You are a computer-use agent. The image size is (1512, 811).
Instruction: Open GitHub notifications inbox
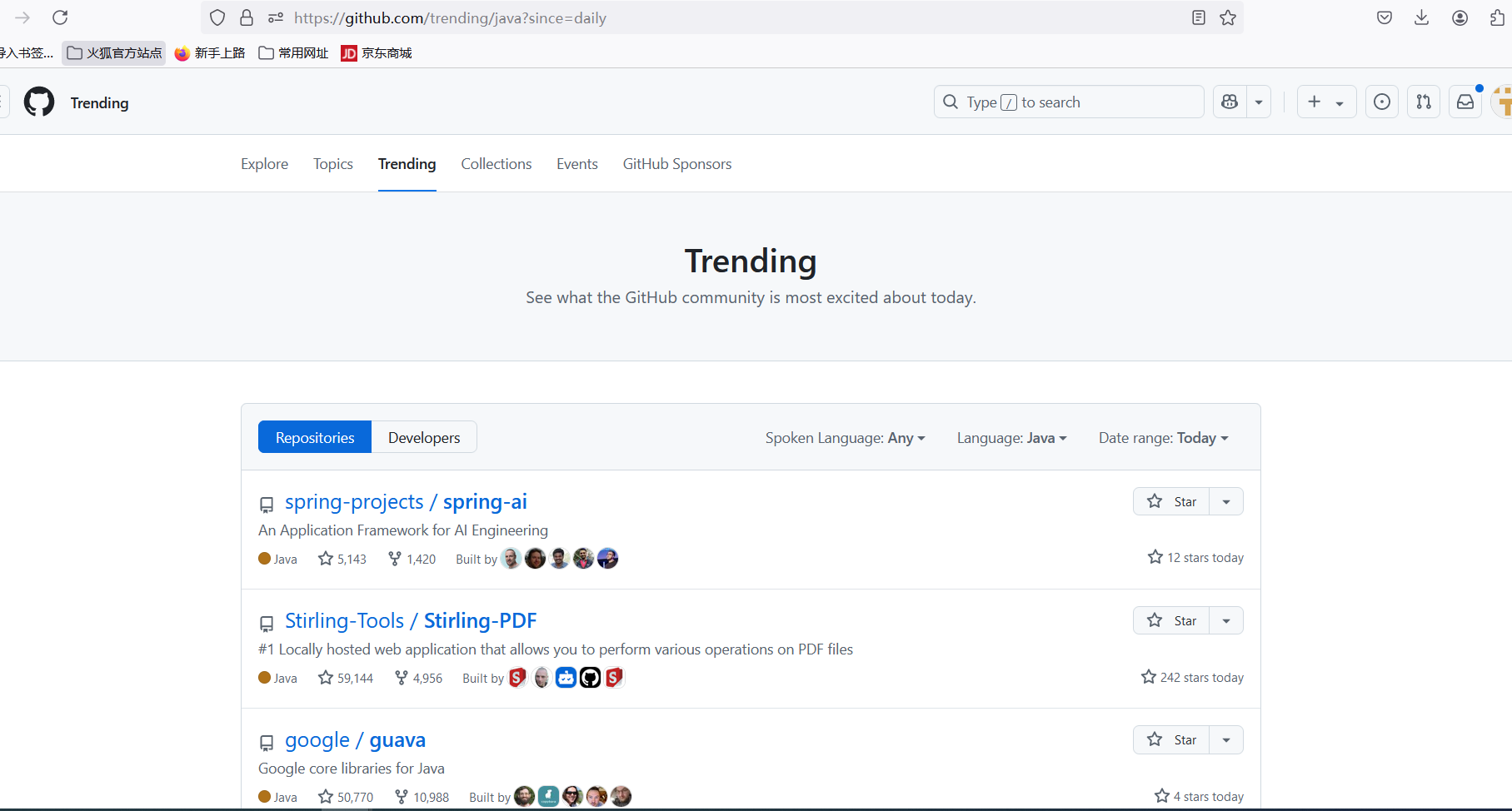click(x=1465, y=102)
